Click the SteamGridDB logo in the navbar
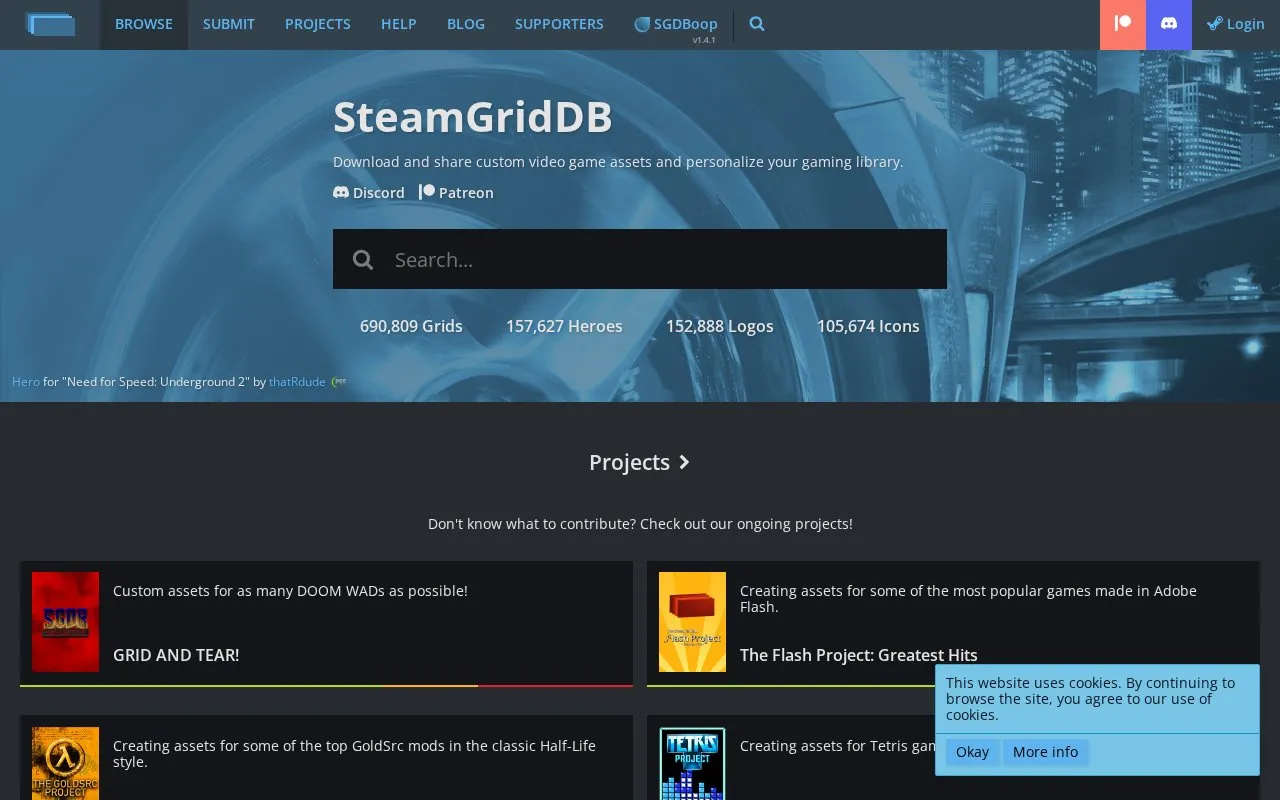Viewport: 1280px width, 800px height. click(50, 24)
